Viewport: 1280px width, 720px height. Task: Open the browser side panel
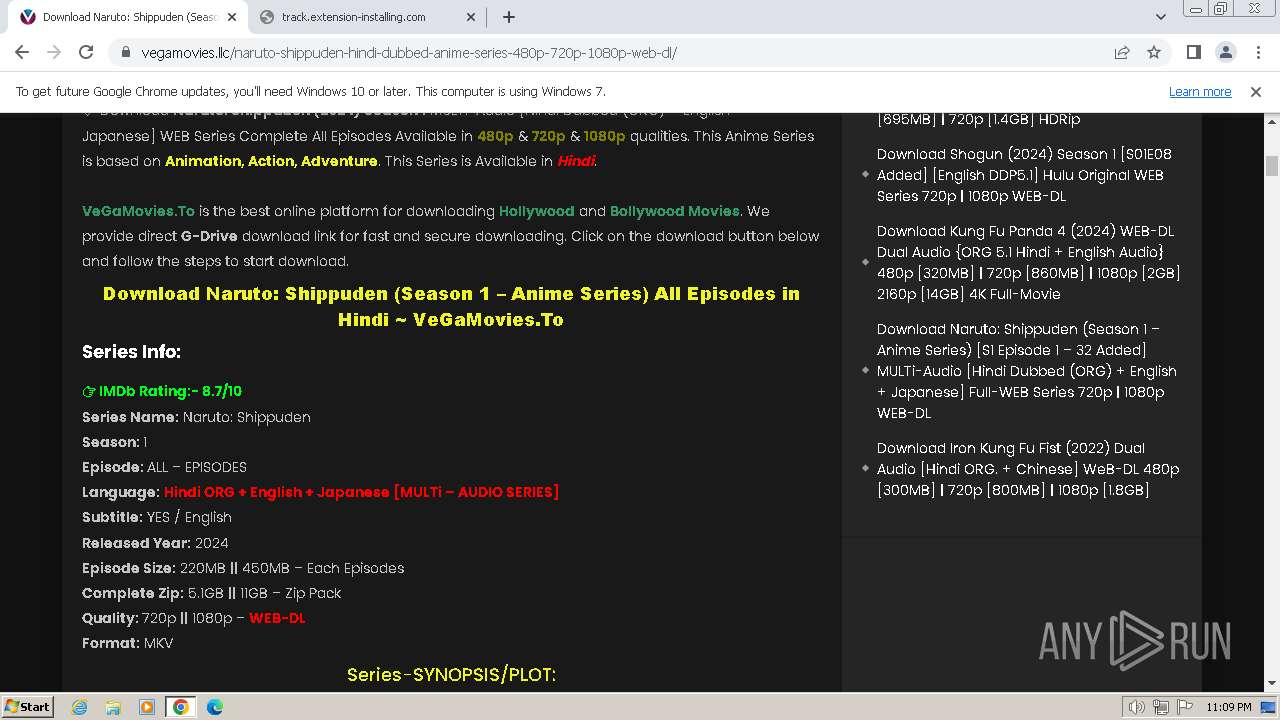point(1194,52)
